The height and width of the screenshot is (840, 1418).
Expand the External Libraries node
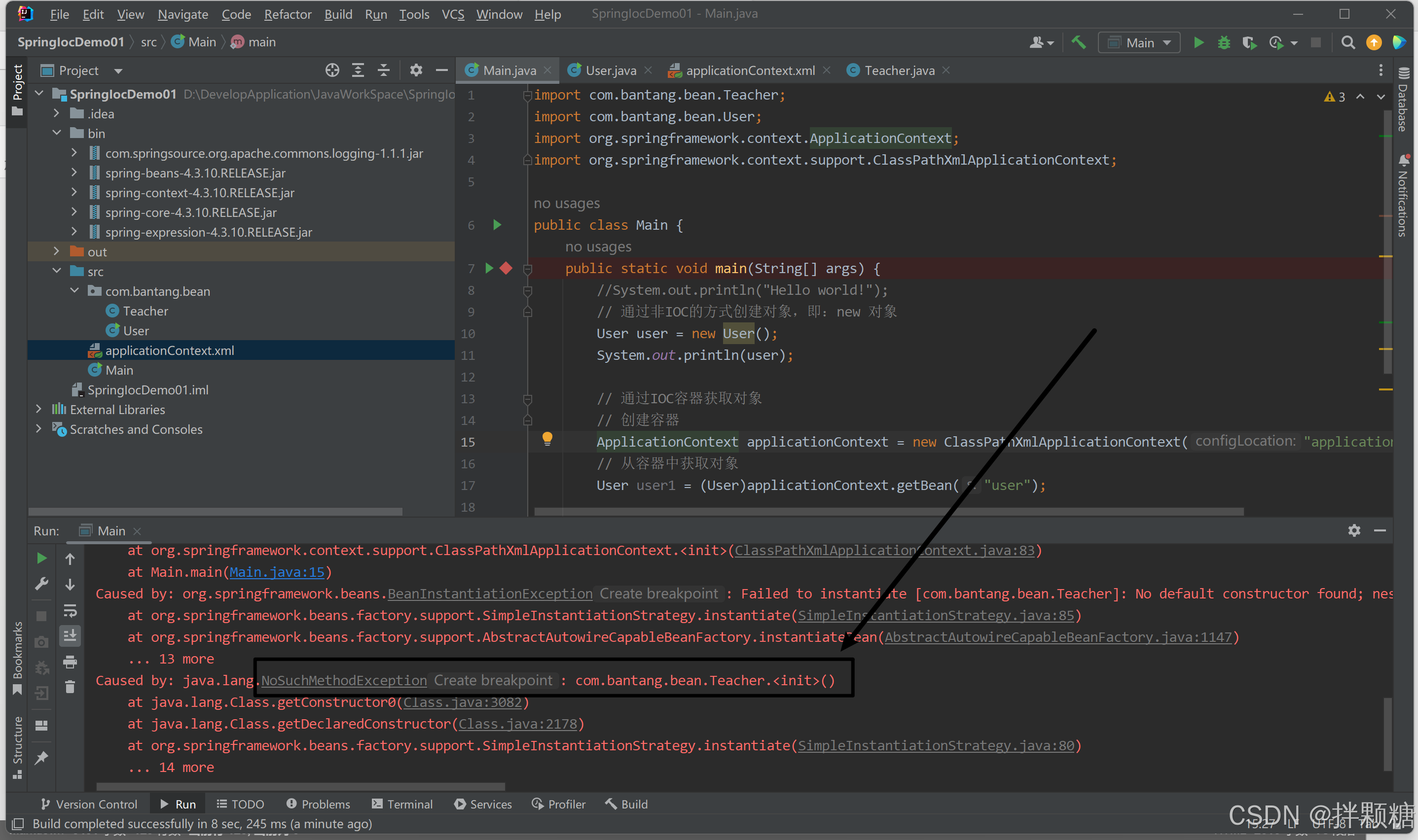coord(38,409)
